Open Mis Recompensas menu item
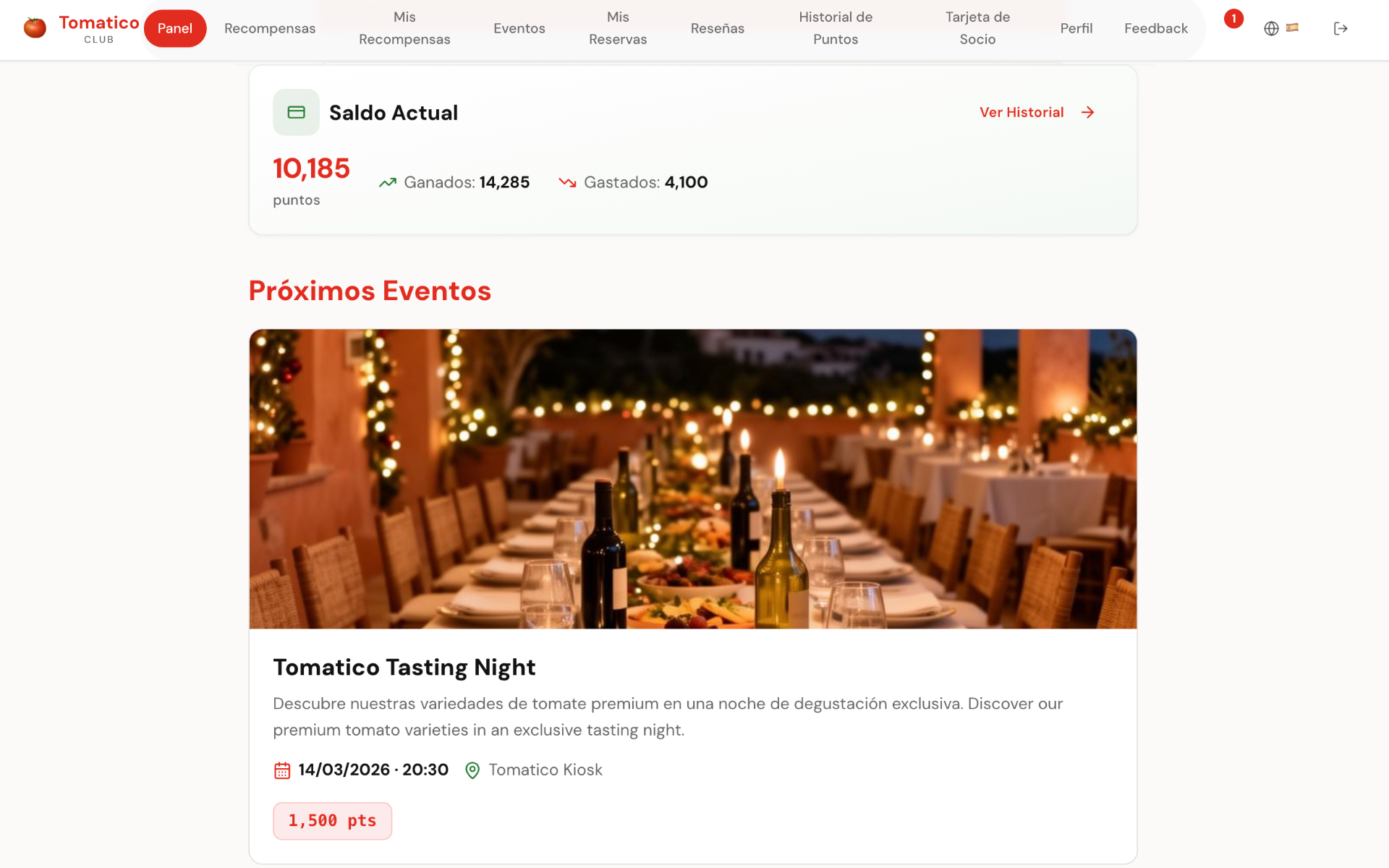Screen dimensions: 1389x868 coord(404,28)
